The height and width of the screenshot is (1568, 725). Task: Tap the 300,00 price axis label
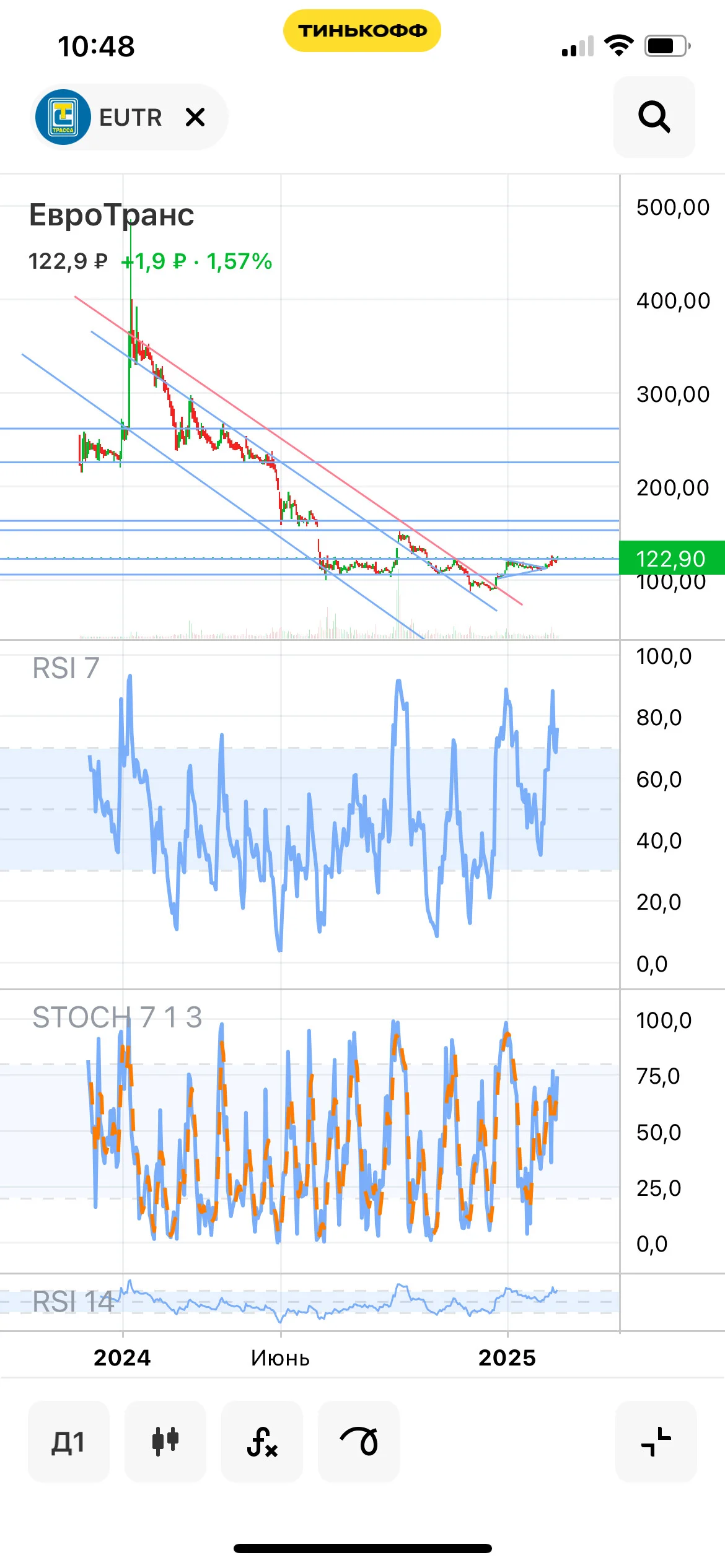pos(673,394)
